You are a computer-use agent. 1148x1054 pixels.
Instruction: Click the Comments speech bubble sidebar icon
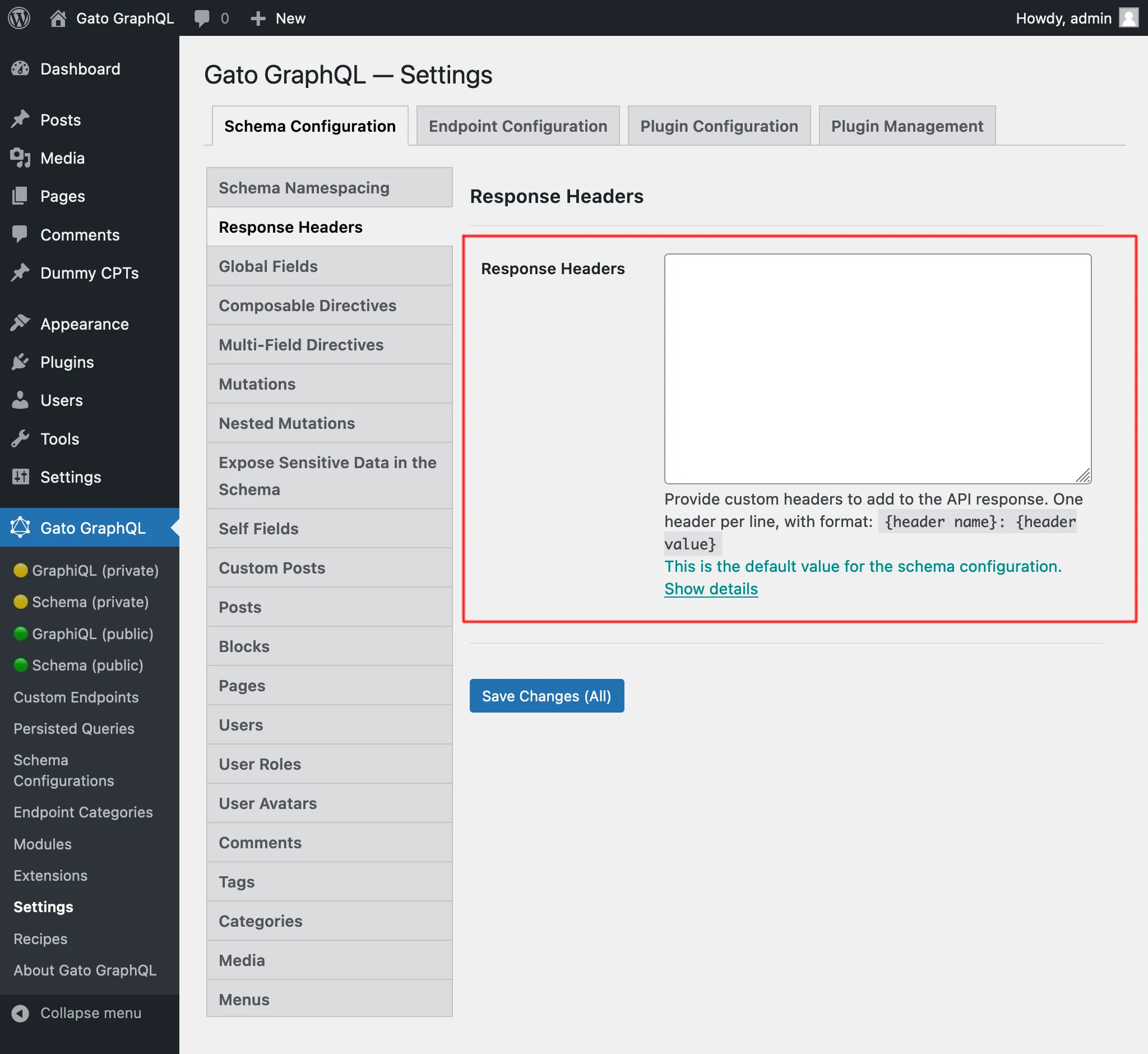pyautogui.click(x=20, y=234)
